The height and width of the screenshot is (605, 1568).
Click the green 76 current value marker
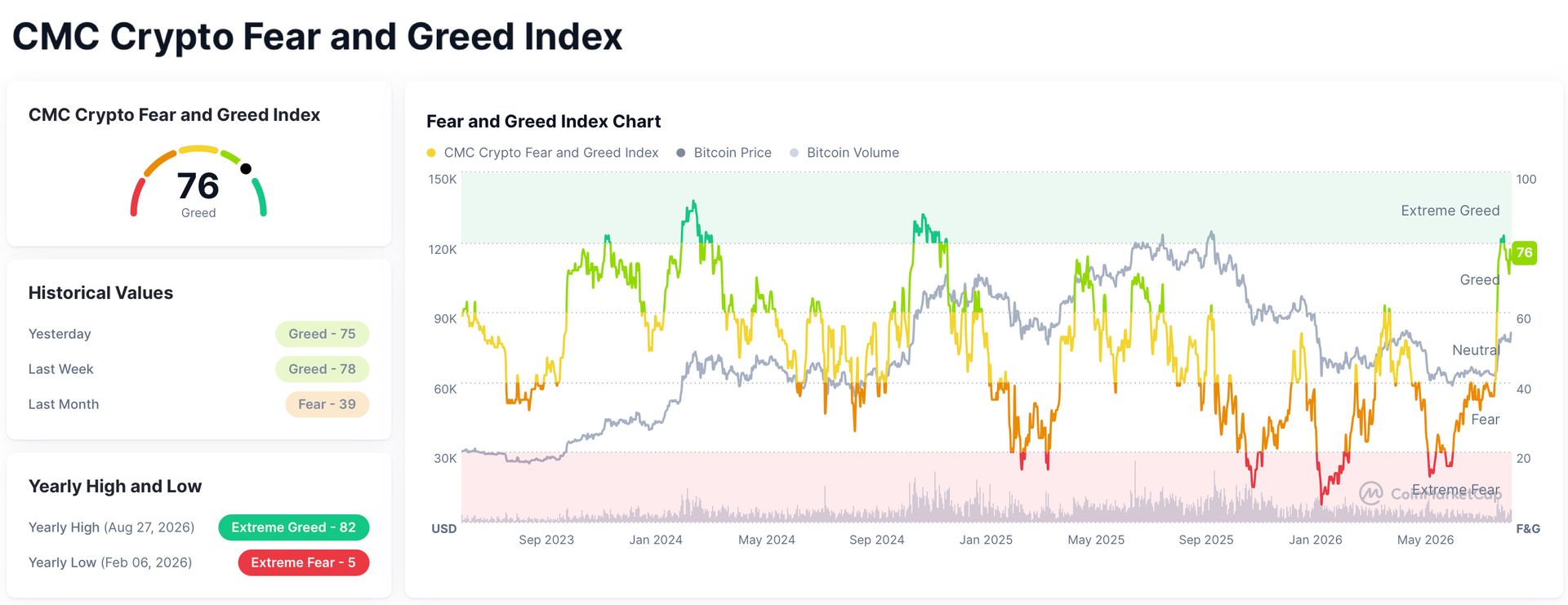1524,252
